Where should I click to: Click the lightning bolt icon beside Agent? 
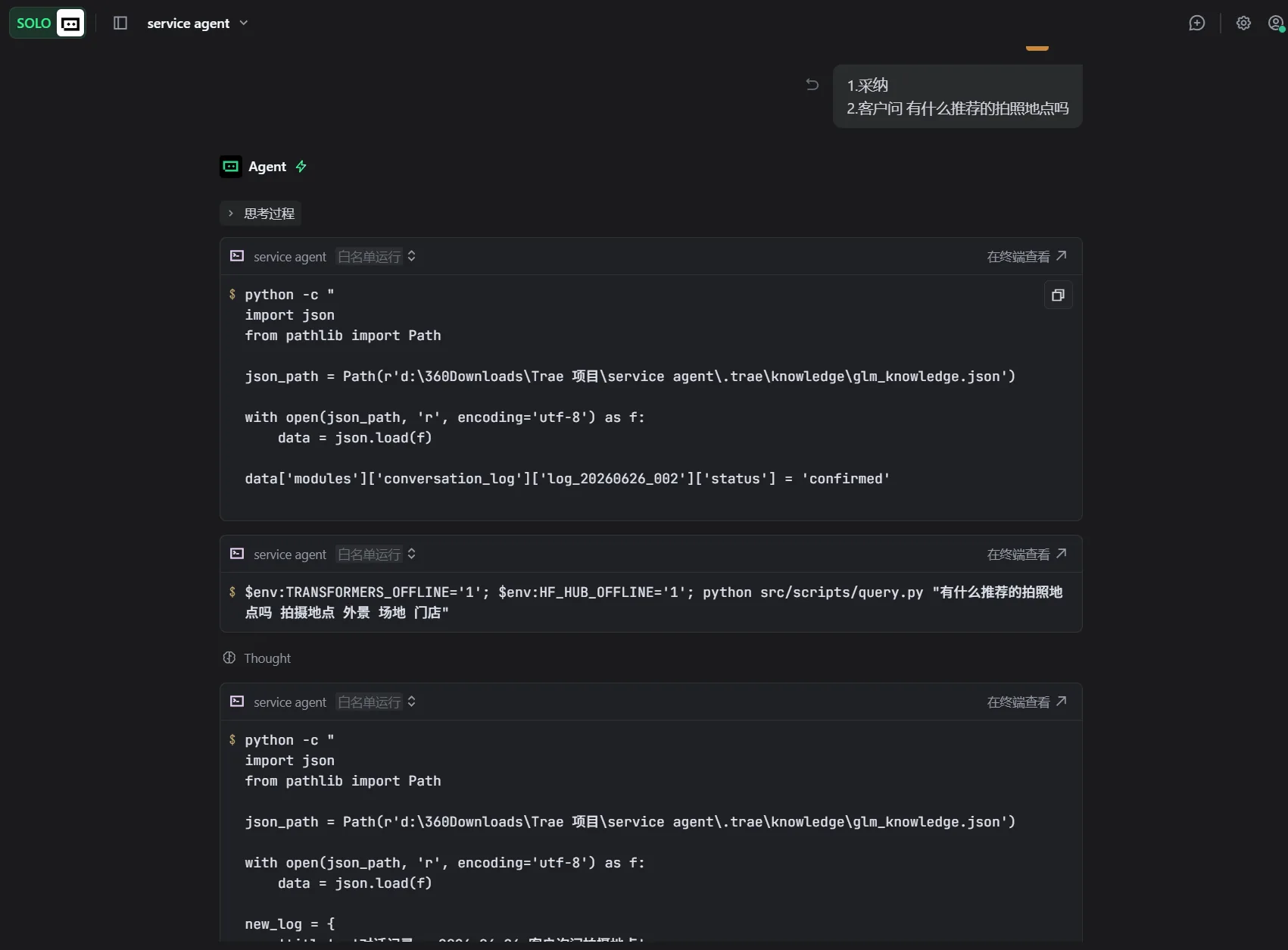301,167
